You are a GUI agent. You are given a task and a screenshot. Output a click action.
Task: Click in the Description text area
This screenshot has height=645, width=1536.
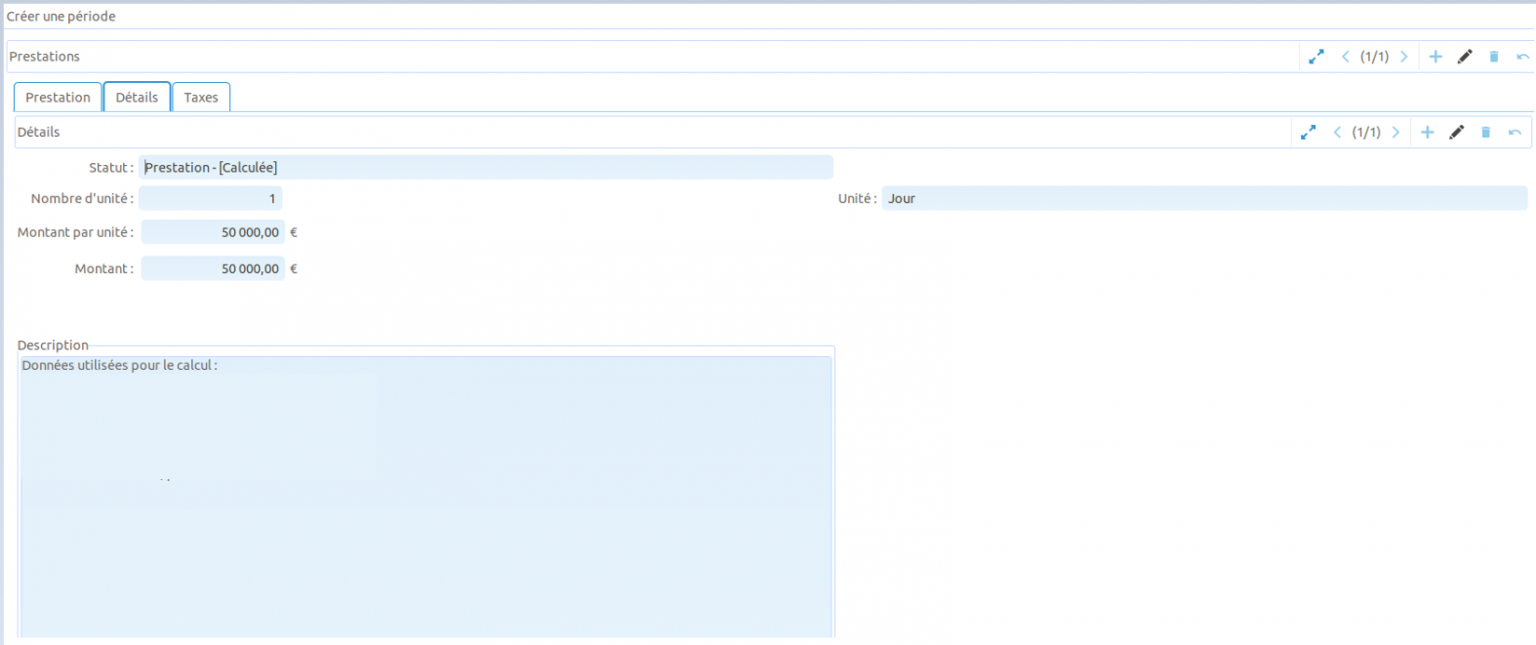426,495
